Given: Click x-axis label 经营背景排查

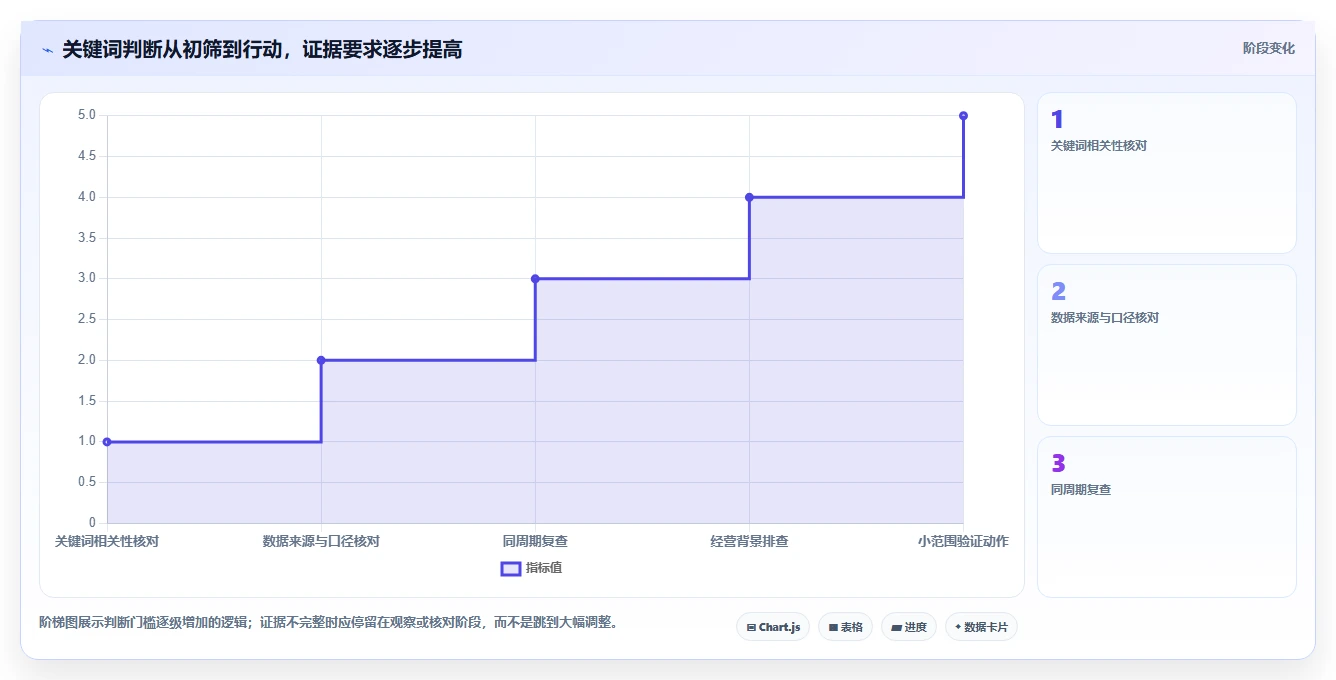Looking at the screenshot, I should pos(749,541).
